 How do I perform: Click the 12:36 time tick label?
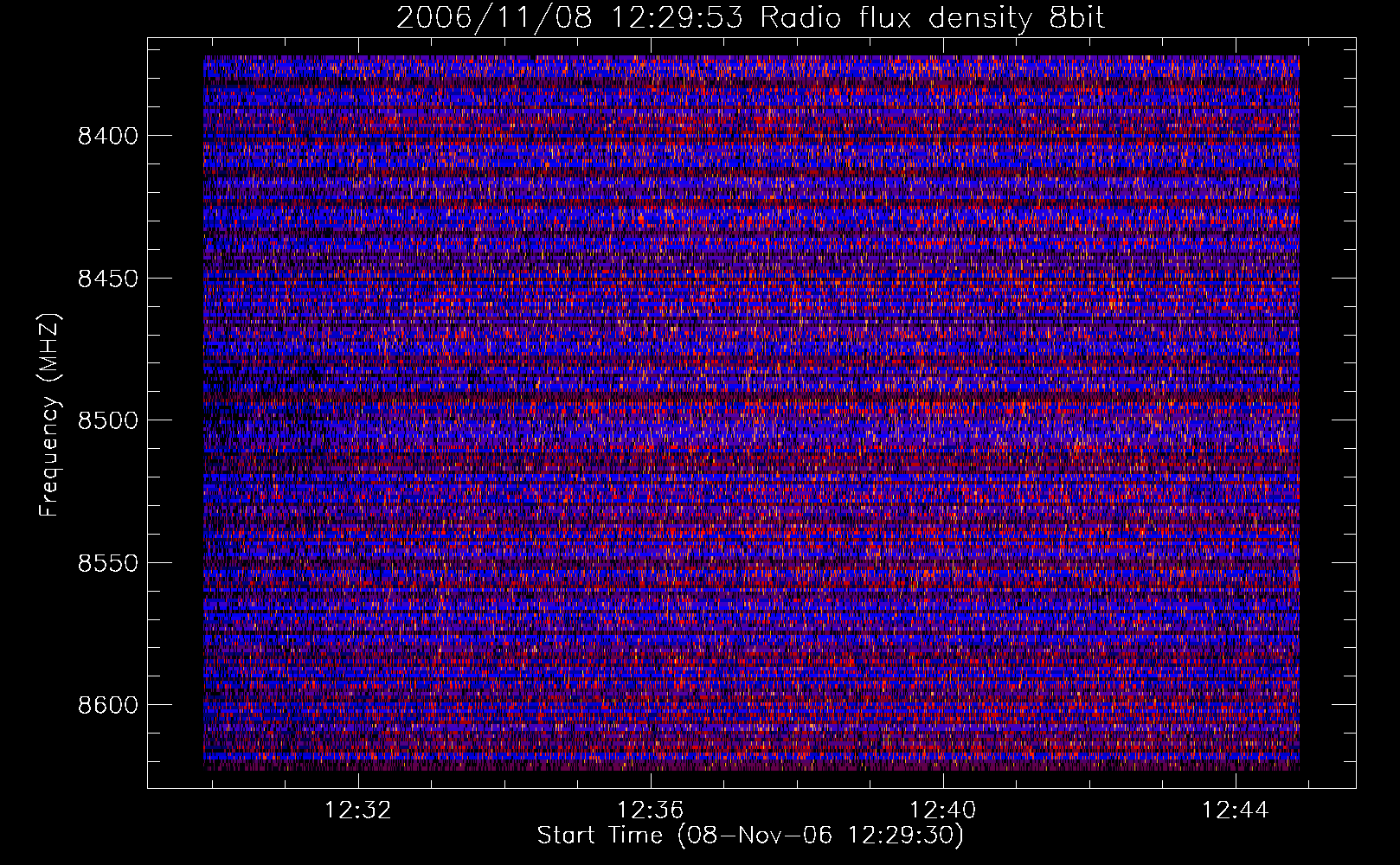point(650,811)
